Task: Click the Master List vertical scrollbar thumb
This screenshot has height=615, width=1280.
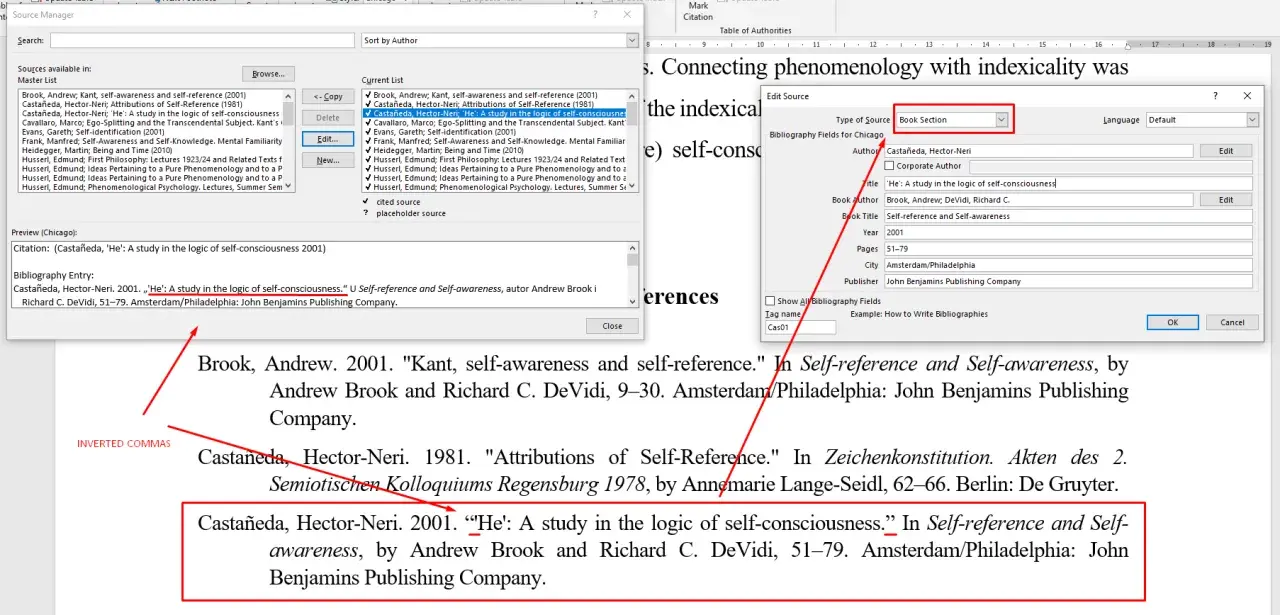Action: 289,115
